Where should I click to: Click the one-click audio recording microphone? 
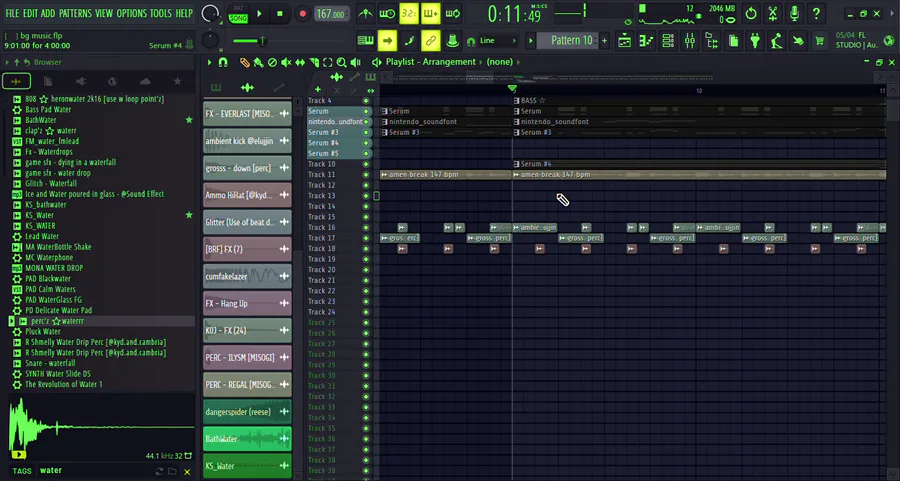click(794, 14)
